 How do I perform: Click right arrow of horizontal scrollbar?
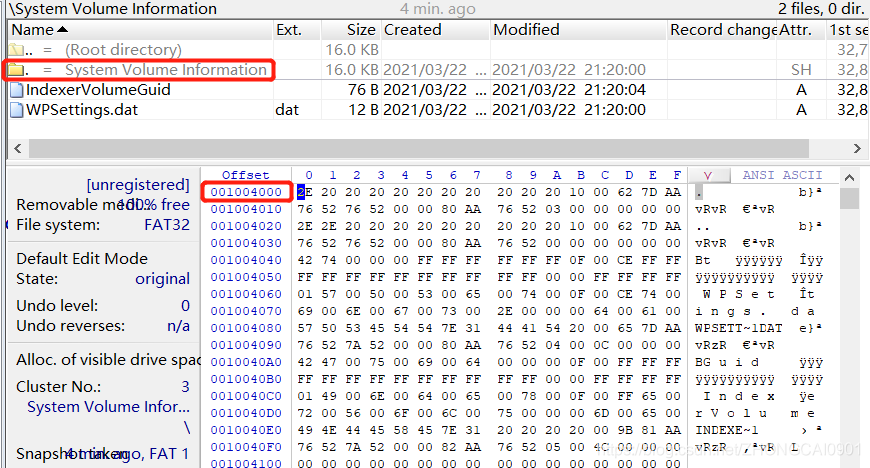pos(857,149)
